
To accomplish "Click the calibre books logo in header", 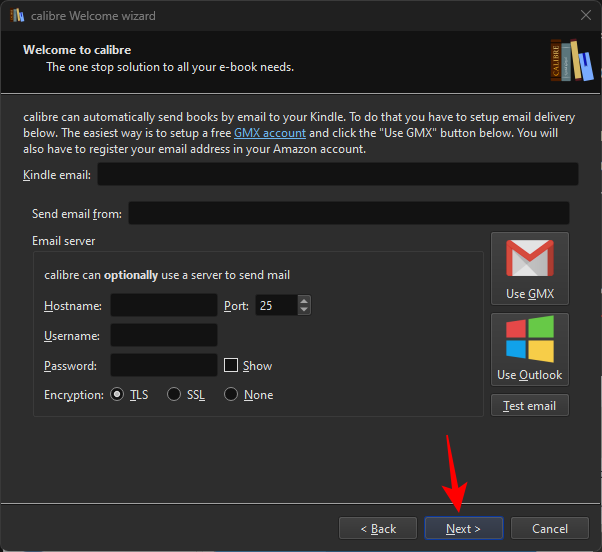I will point(570,58).
